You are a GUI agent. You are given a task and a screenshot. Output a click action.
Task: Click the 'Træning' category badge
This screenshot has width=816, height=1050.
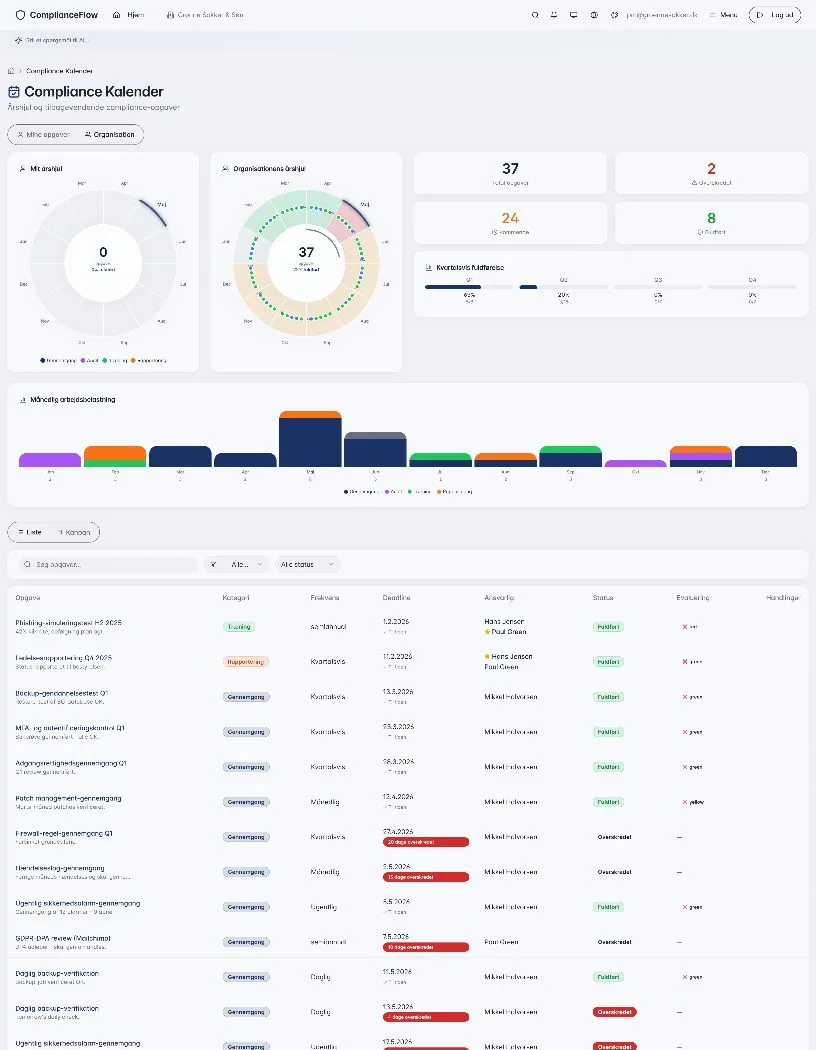pyautogui.click(x=239, y=627)
